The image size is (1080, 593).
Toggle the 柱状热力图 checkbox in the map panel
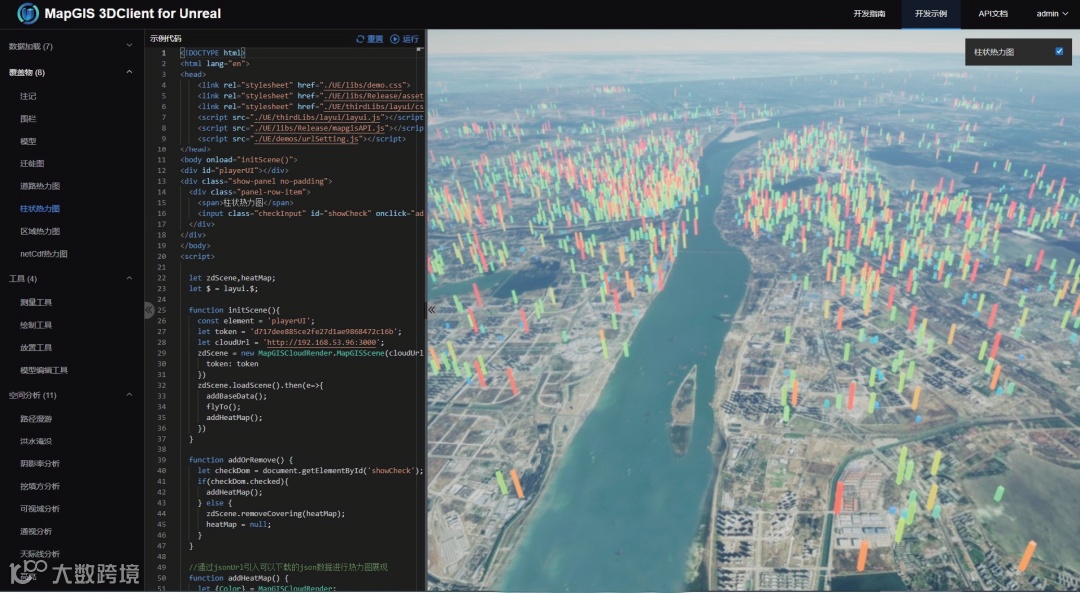[1059, 51]
